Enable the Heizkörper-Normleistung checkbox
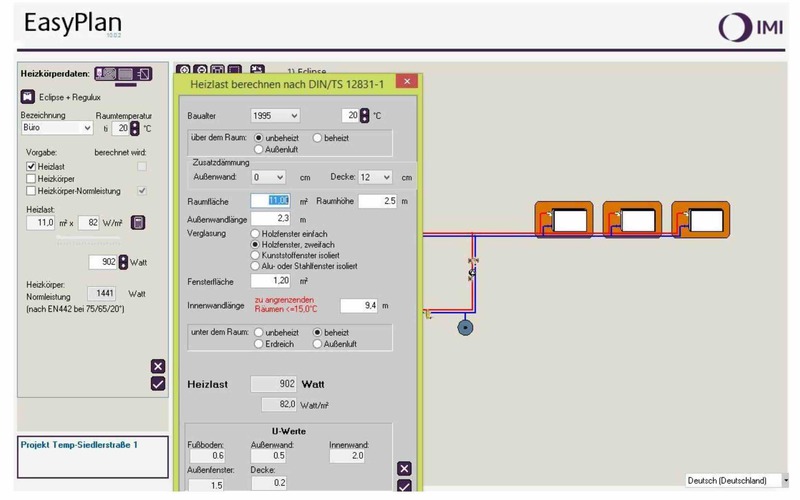This screenshot has height=500, width=800. (31, 190)
